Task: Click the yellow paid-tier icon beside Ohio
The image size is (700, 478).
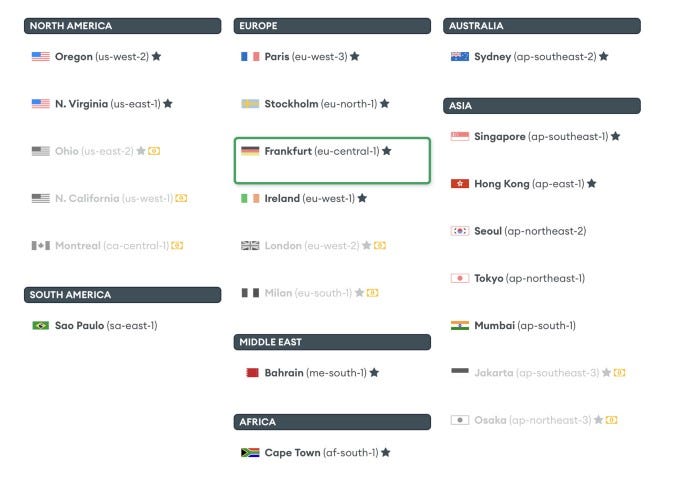Action: (x=154, y=151)
